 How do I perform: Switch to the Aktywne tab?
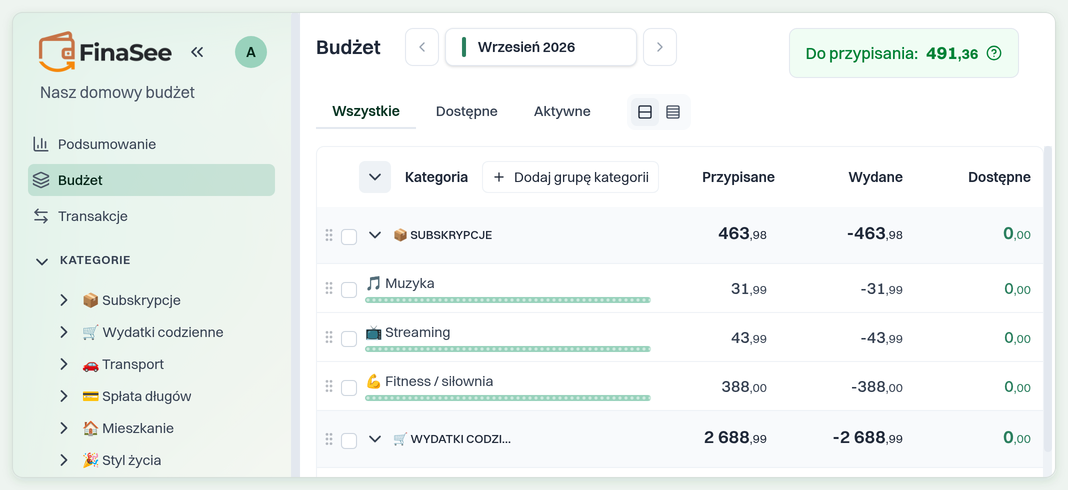(562, 111)
